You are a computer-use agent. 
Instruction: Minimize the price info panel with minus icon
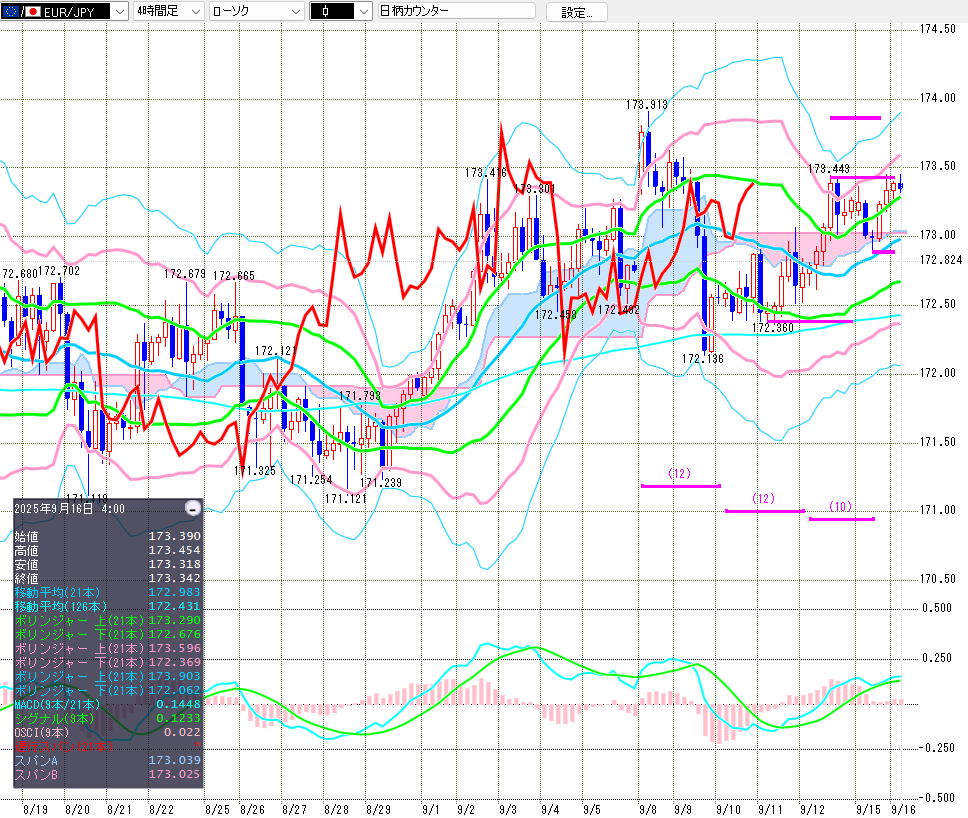(193, 508)
